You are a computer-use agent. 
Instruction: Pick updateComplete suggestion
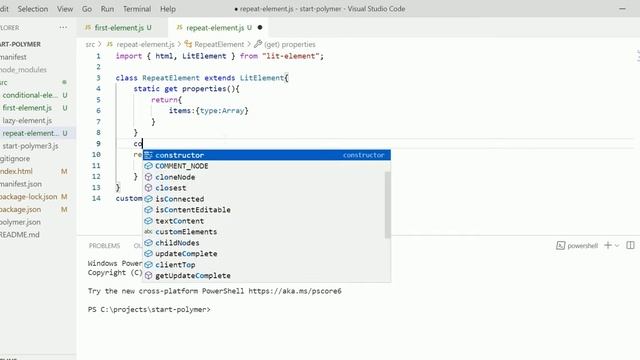[264, 253]
